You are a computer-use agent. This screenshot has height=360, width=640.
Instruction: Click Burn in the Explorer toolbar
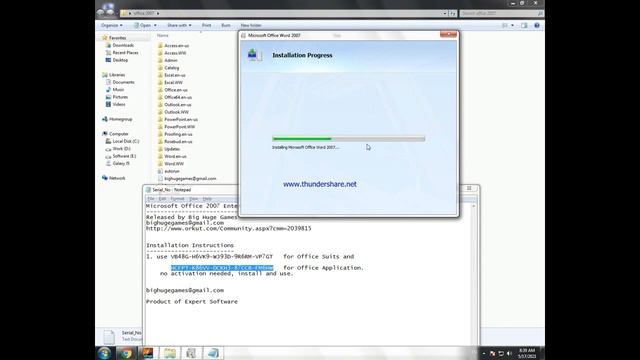click(x=226, y=25)
